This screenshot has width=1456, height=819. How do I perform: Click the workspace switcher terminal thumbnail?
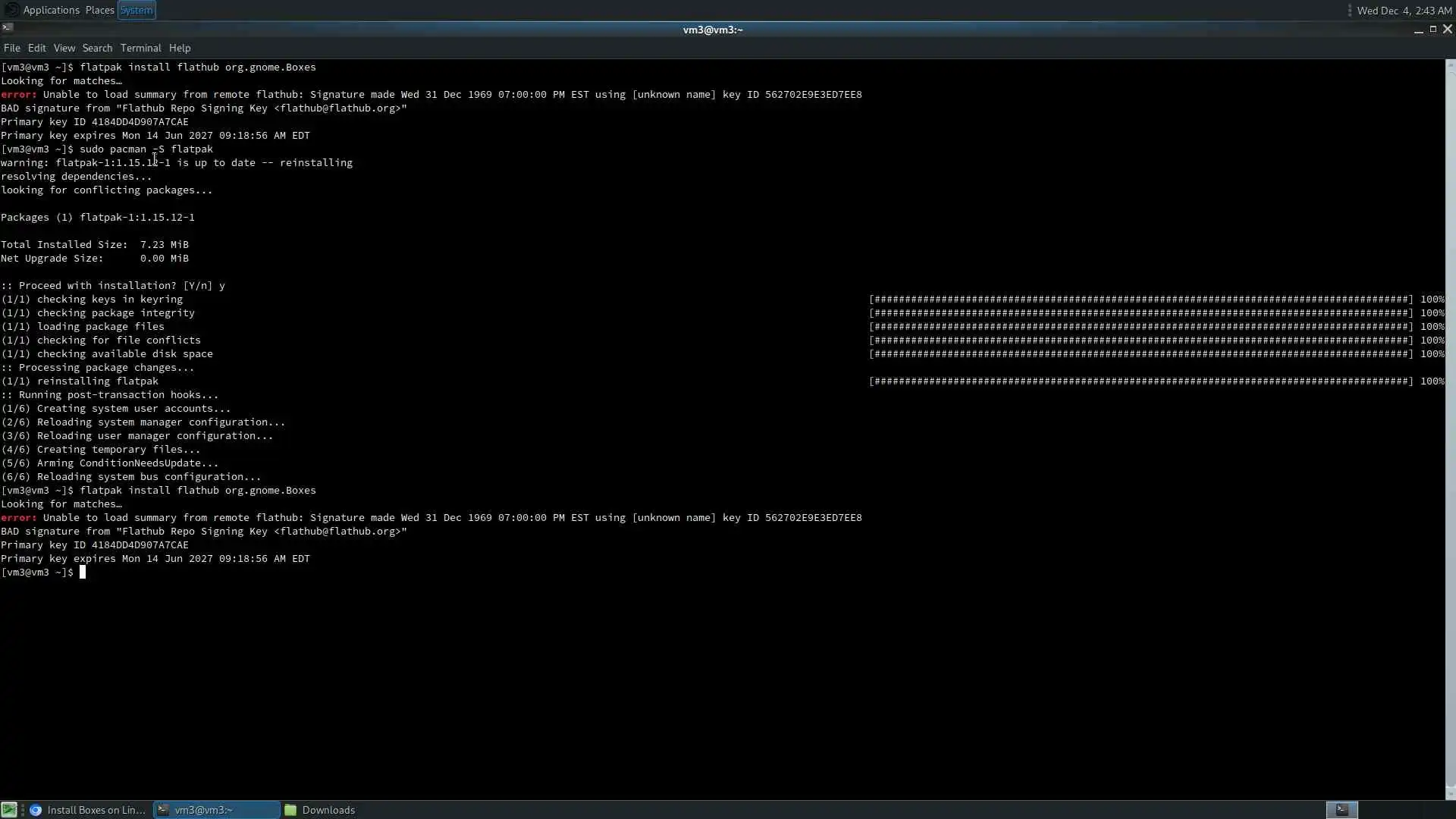click(1341, 810)
